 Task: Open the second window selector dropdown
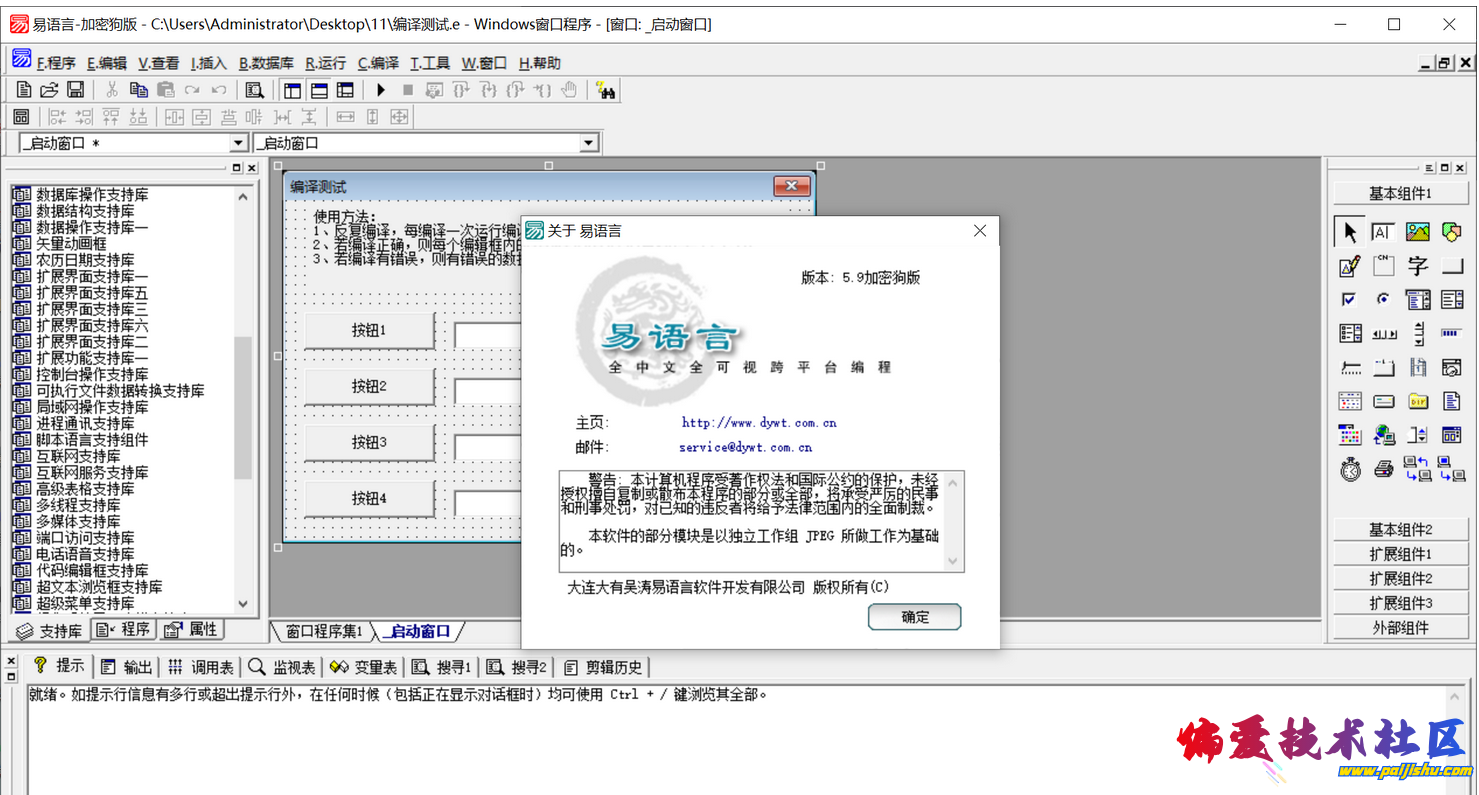(x=589, y=142)
